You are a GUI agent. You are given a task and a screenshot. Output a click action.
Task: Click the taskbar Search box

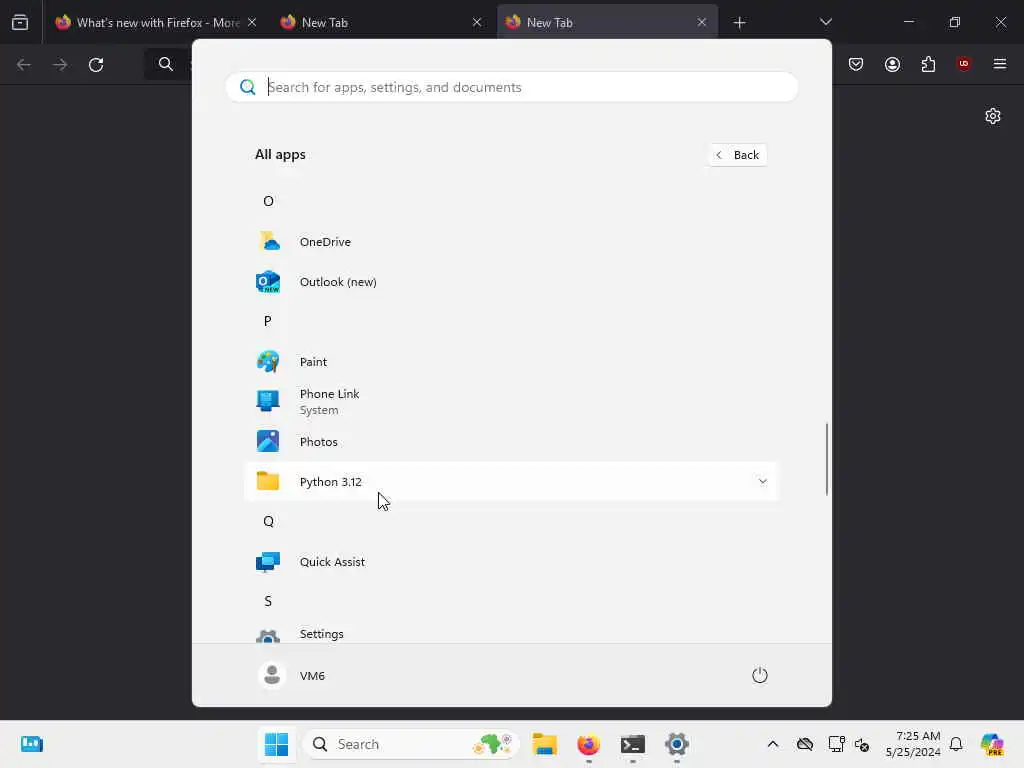click(411, 744)
